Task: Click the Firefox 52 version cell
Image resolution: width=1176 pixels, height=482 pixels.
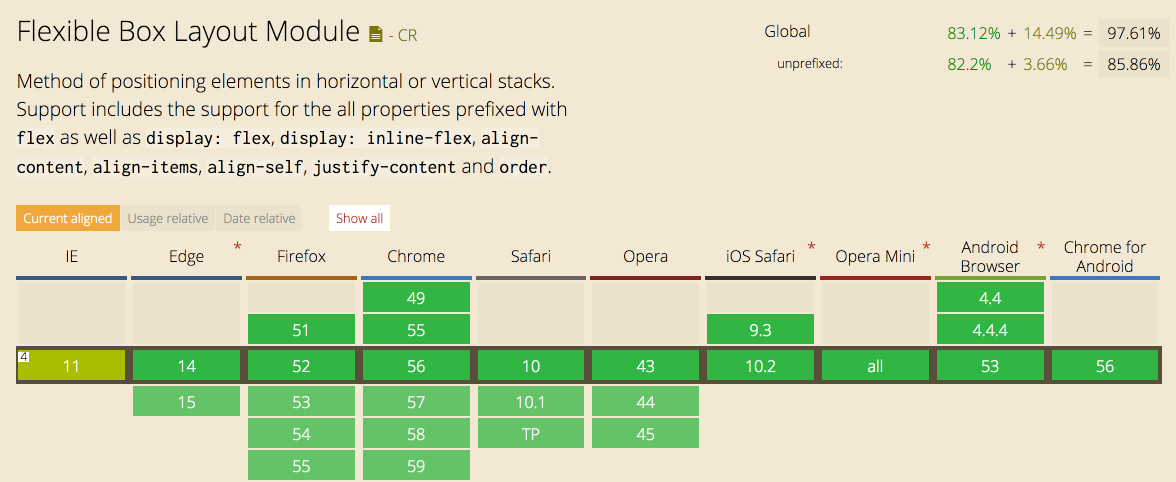Action: tap(302, 366)
